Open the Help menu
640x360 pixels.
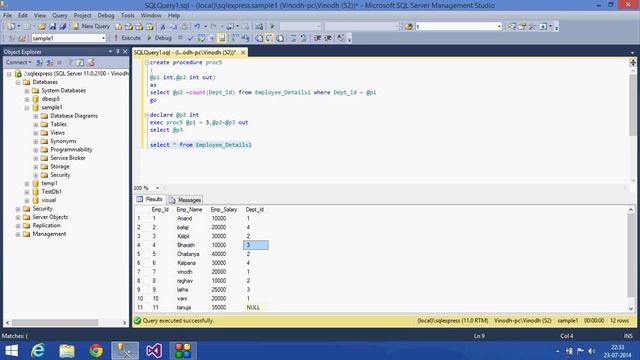click(174, 15)
